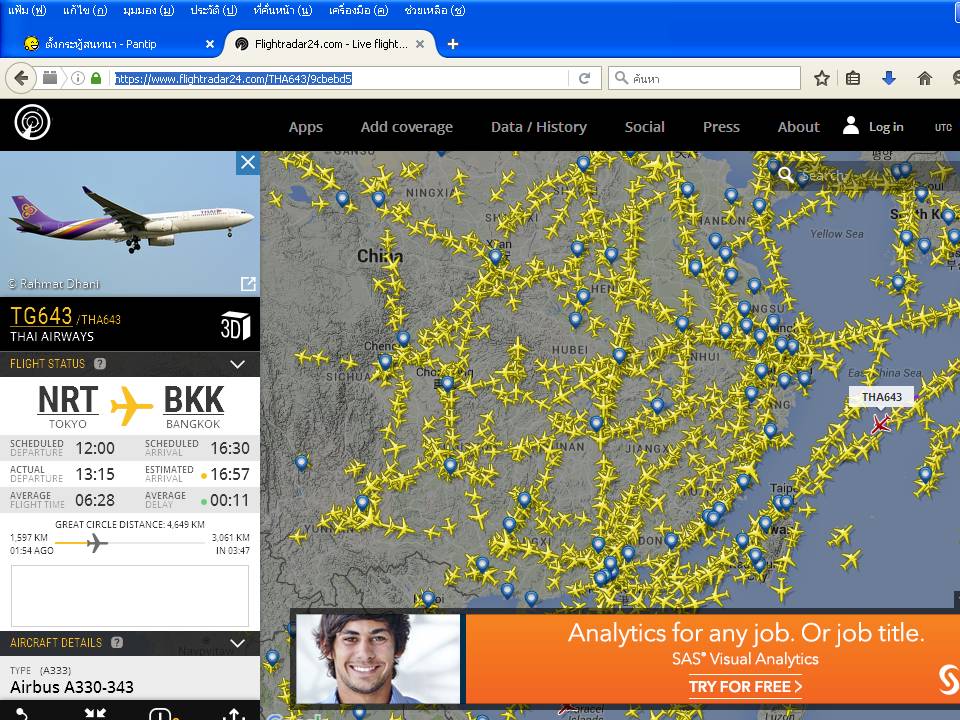The image size is (960, 720).
Task: Click the Flightradar24 radar logo
Action: click(x=32, y=122)
